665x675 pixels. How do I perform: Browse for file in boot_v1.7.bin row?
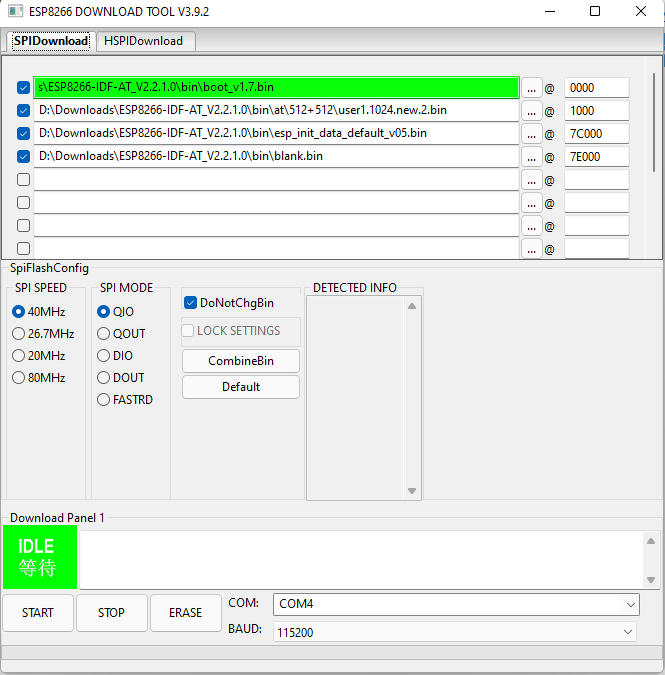click(532, 88)
